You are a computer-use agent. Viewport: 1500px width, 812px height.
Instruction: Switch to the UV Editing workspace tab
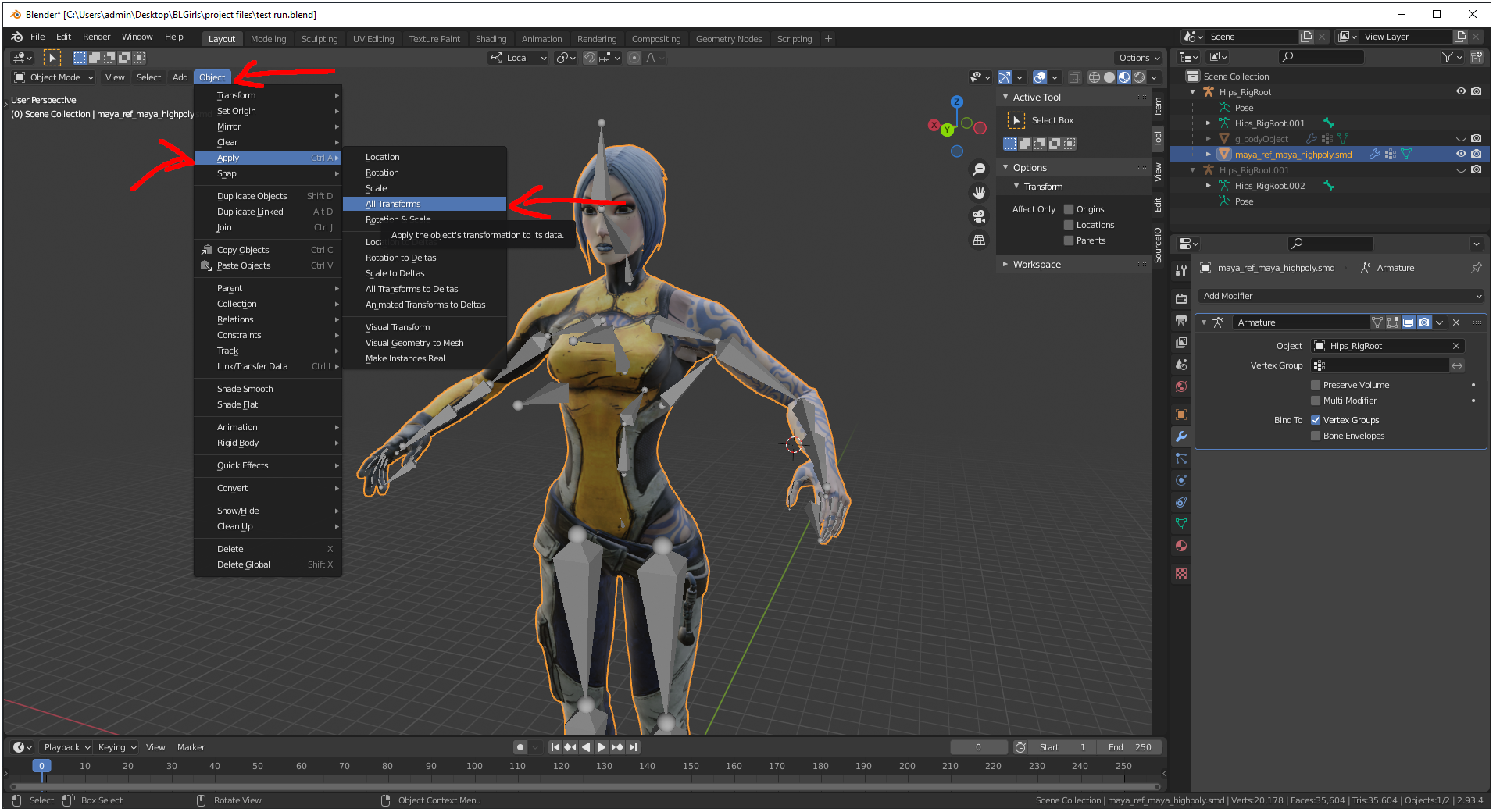(x=373, y=39)
